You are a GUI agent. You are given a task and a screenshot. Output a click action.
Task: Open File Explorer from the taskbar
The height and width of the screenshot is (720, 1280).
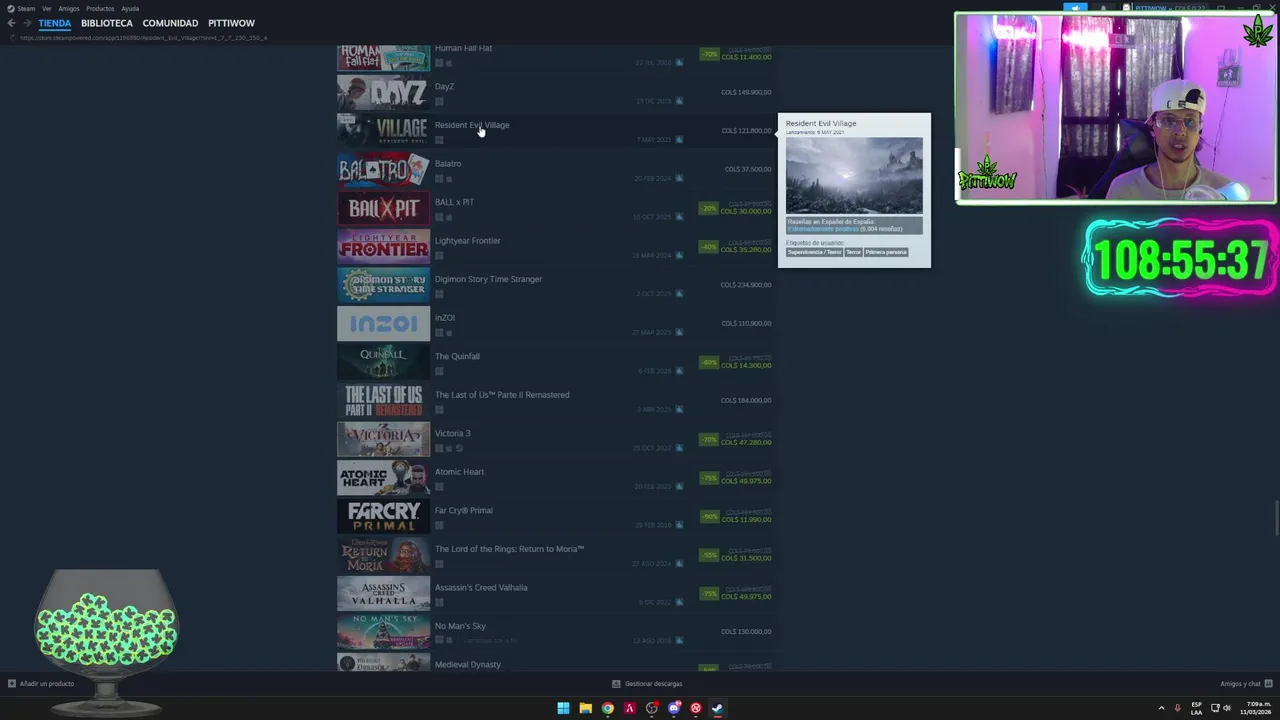[x=585, y=708]
